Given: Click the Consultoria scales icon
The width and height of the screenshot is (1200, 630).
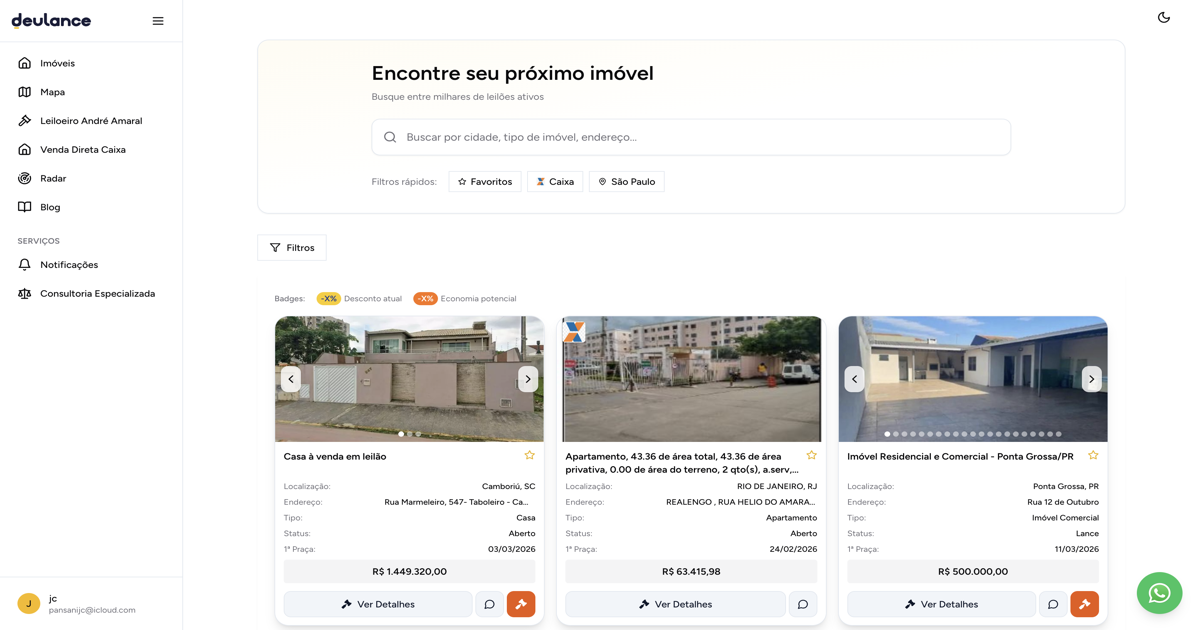Looking at the screenshot, I should (x=25, y=294).
